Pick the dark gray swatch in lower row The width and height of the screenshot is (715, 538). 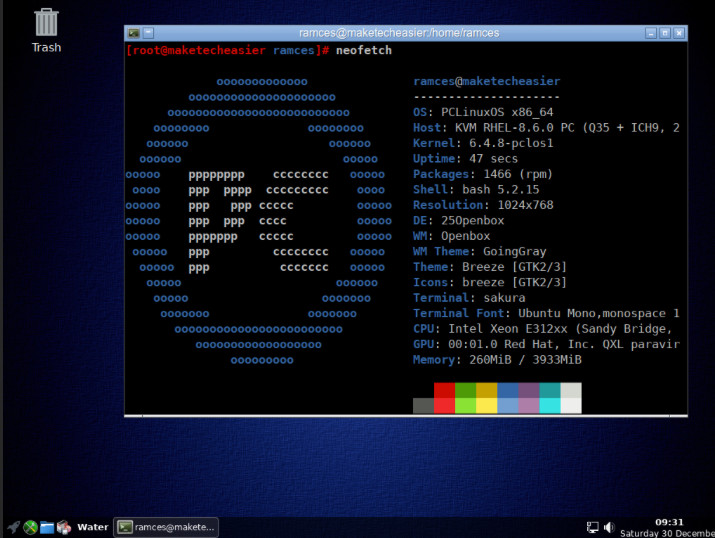point(424,406)
